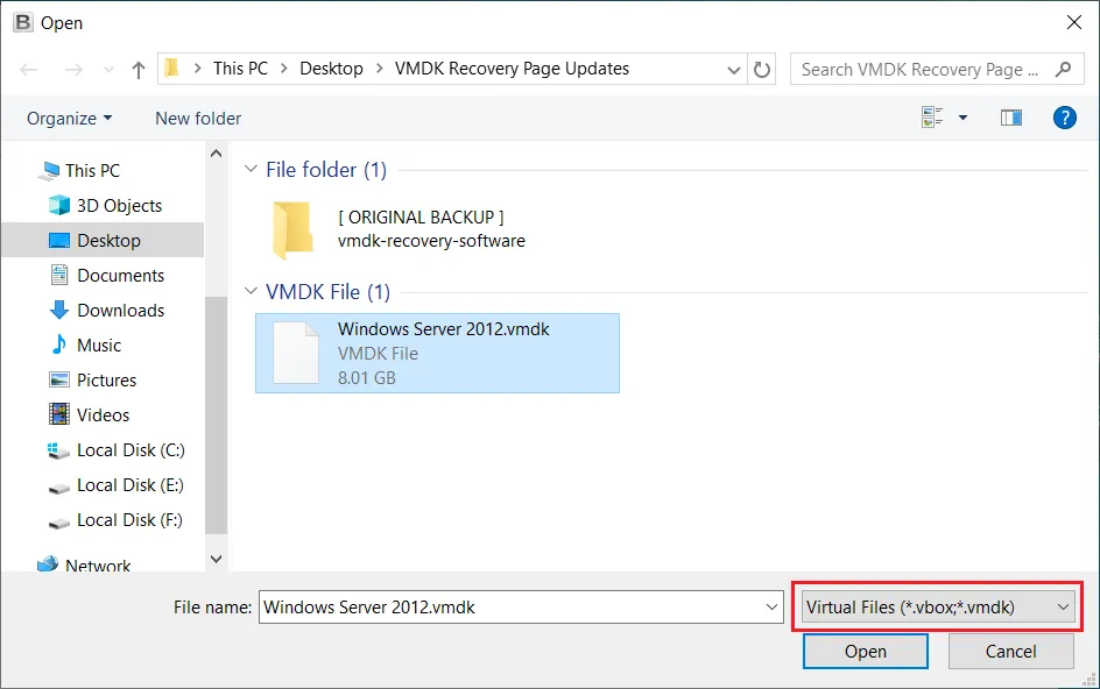Open the Organize menu
This screenshot has width=1100, height=689.
click(68, 117)
